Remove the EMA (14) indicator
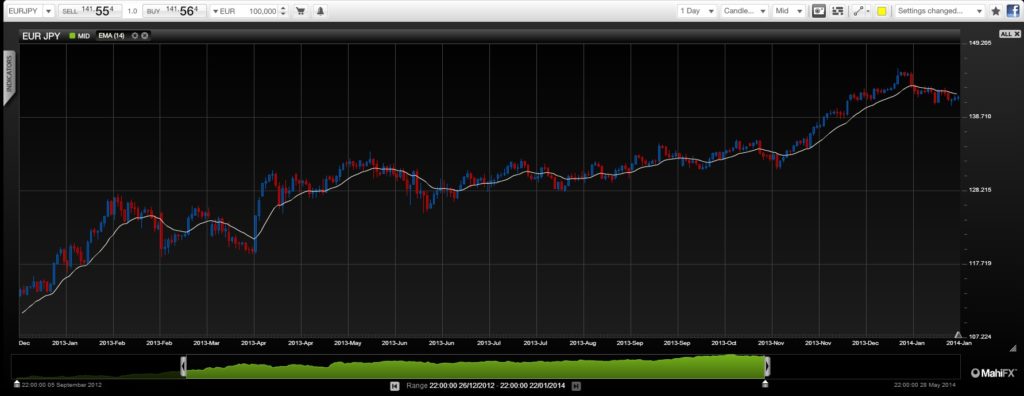This screenshot has height=396, width=1024. coord(144,36)
